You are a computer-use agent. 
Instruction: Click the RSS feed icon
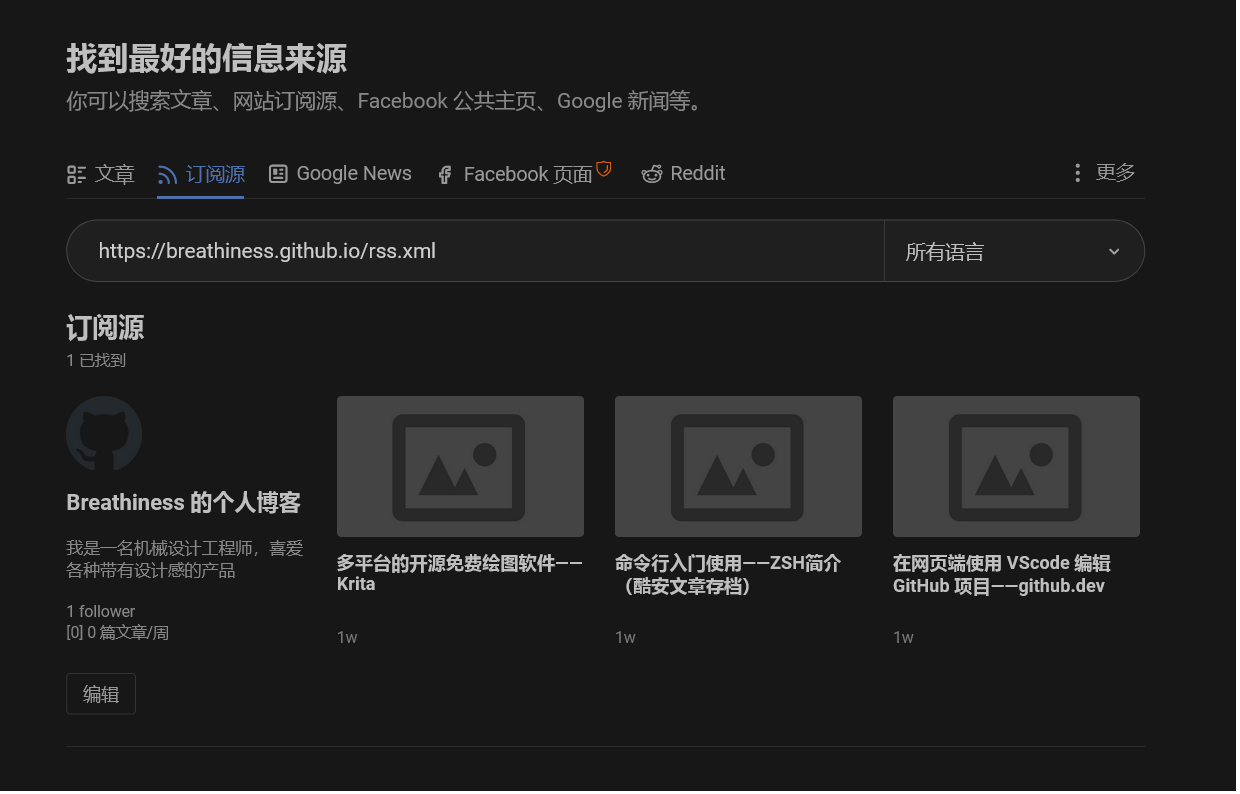(x=167, y=175)
